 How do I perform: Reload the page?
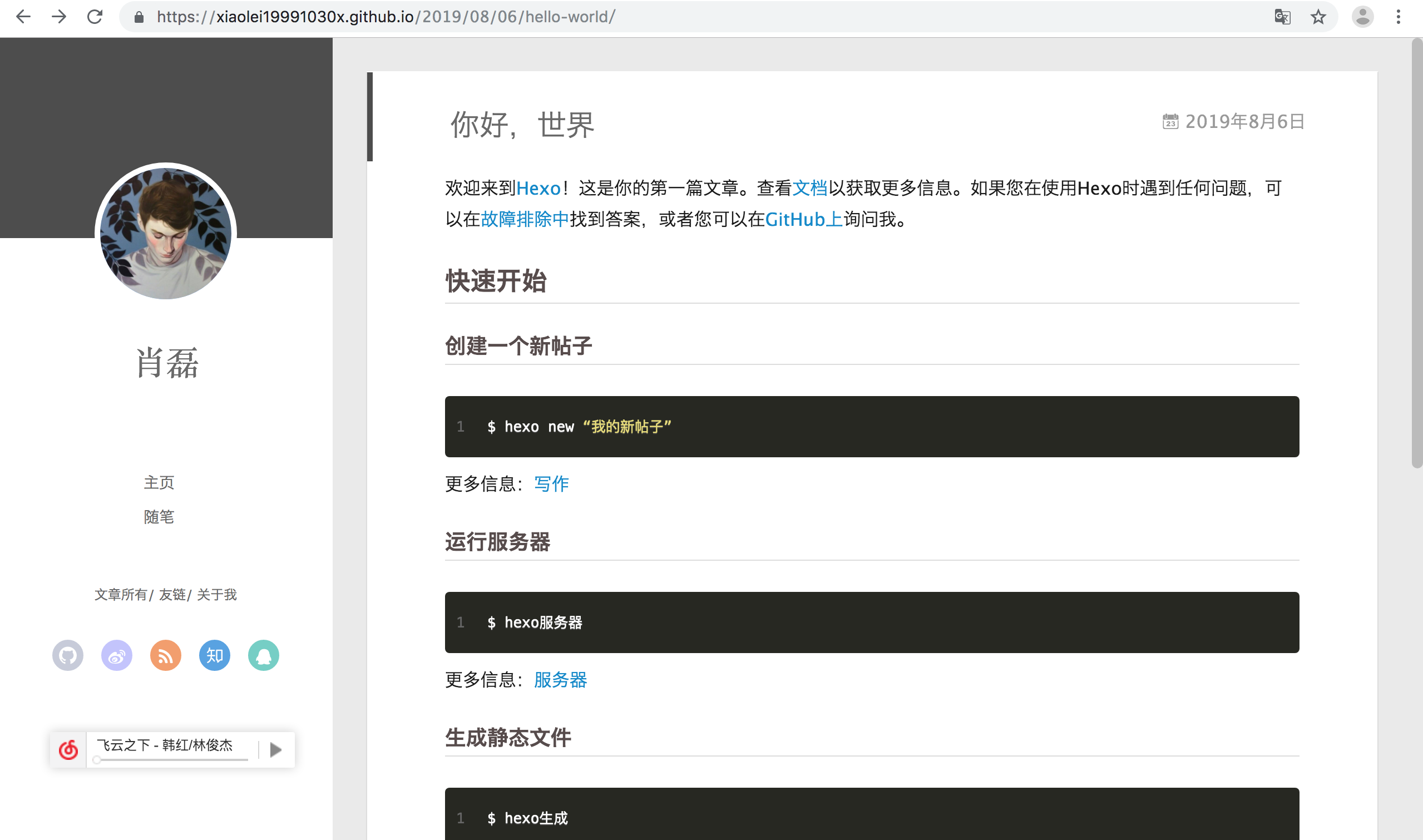[x=95, y=17]
